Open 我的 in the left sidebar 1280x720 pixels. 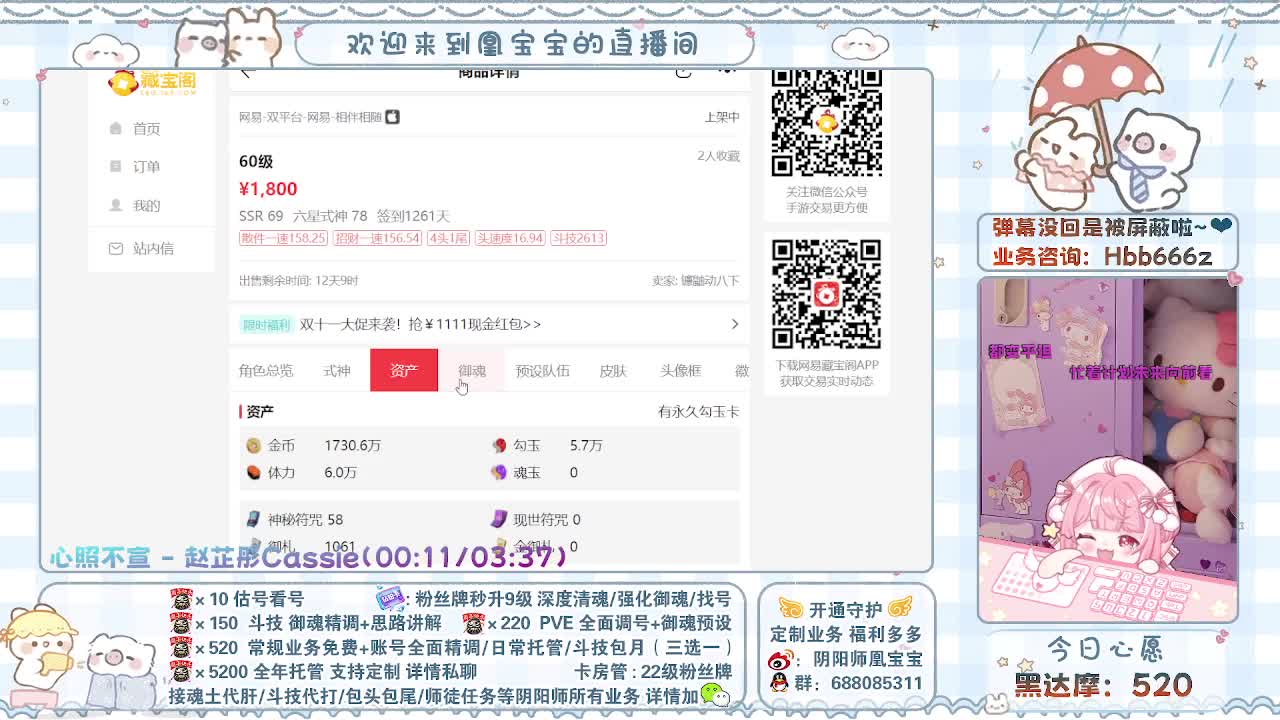click(146, 205)
